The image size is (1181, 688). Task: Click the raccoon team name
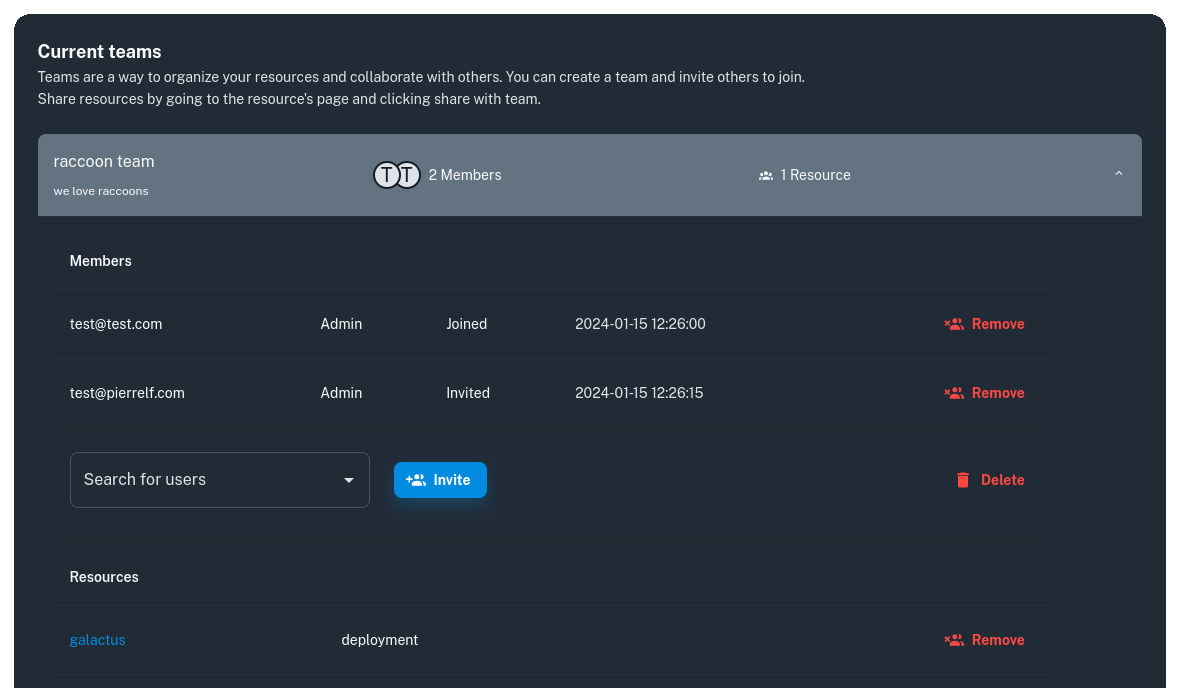click(104, 161)
